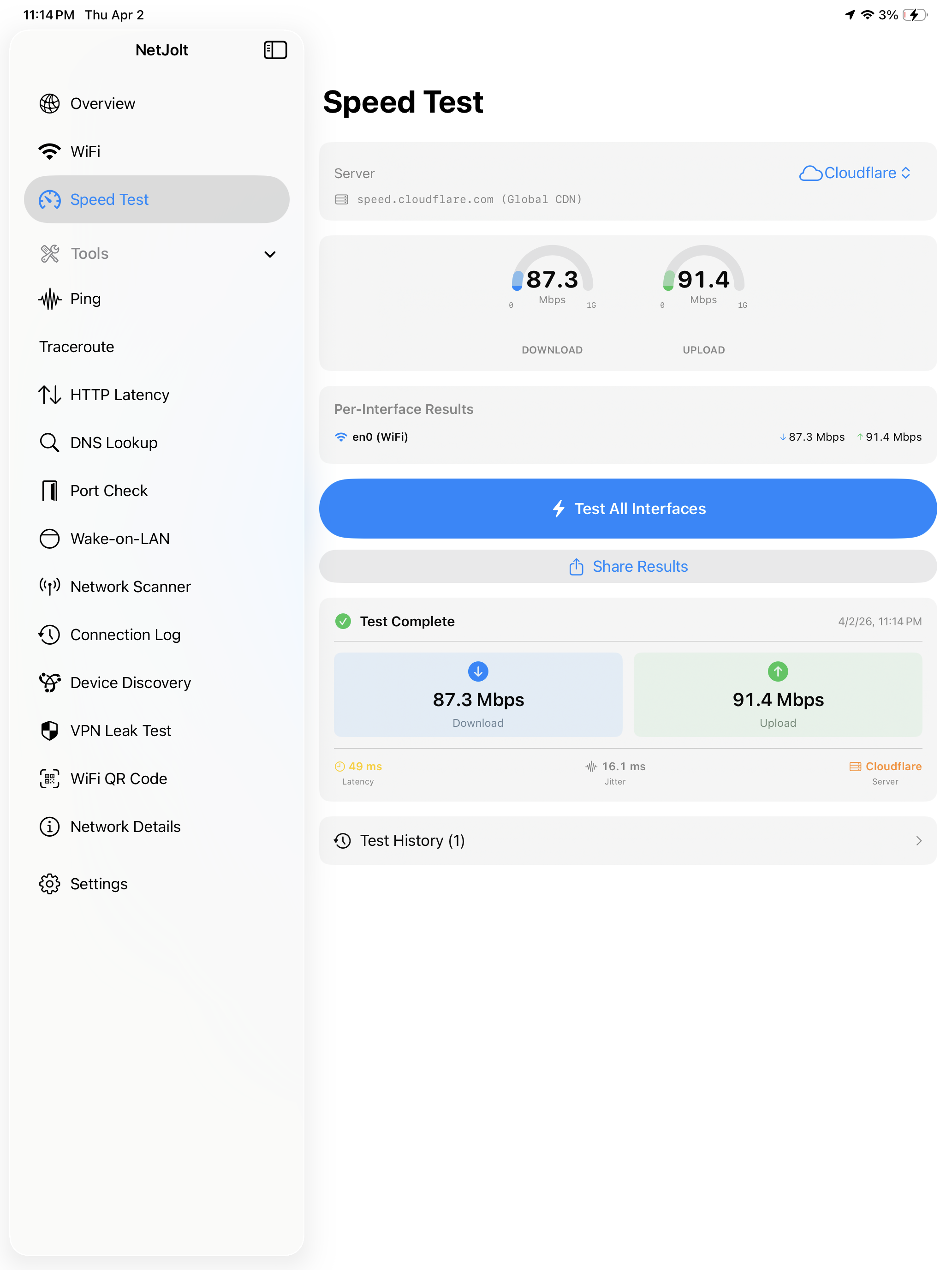This screenshot has height=1270, width=952.
Task: Toggle the sidebar with top-left panel icon
Action: tap(275, 50)
